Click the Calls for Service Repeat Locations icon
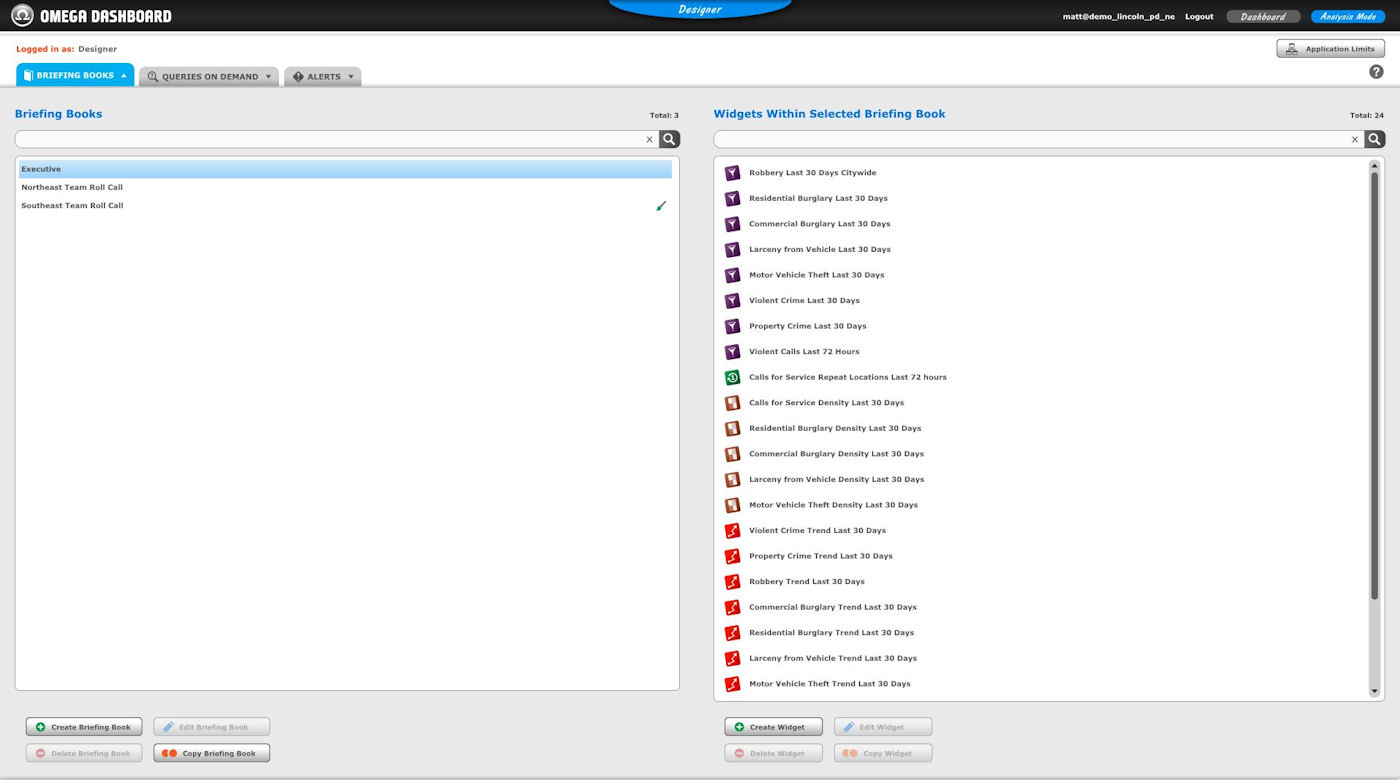The width and height of the screenshot is (1400, 780). (732, 377)
